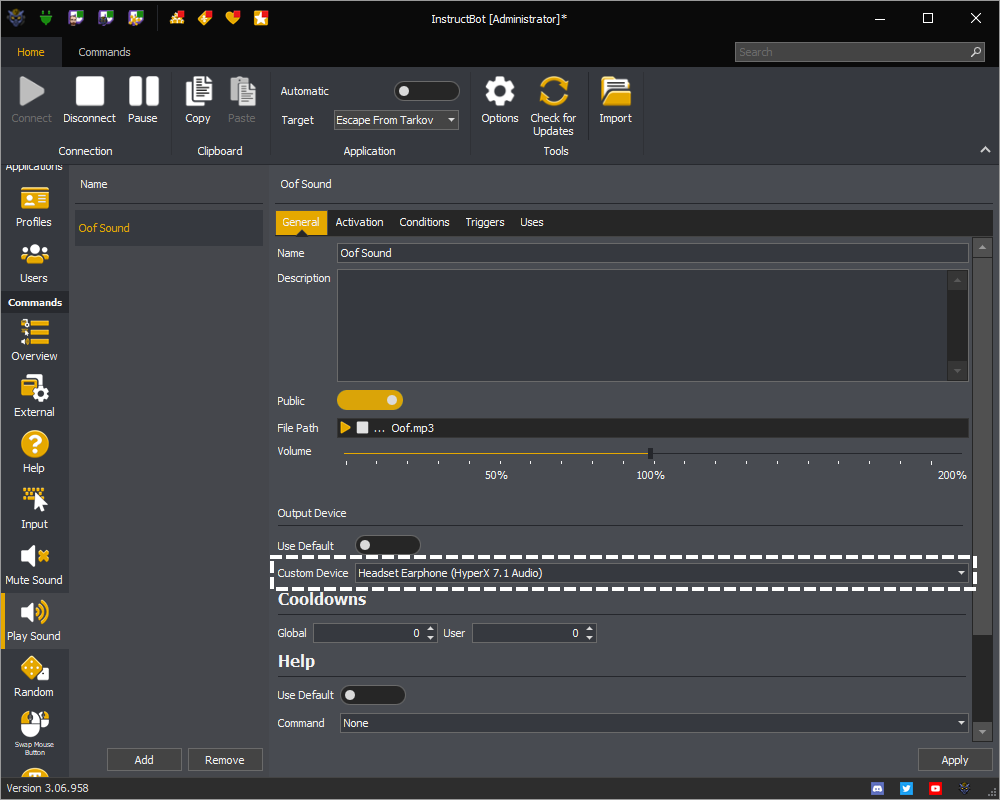Enable Use Default output device
The image size is (1000, 800).
point(388,545)
